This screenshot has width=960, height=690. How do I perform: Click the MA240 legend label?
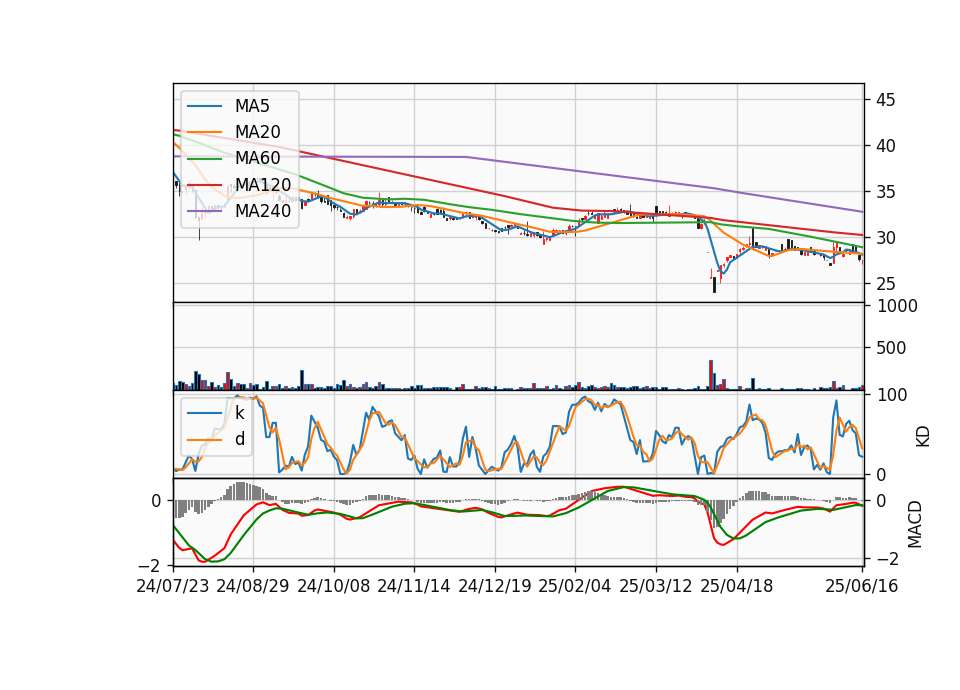263,211
